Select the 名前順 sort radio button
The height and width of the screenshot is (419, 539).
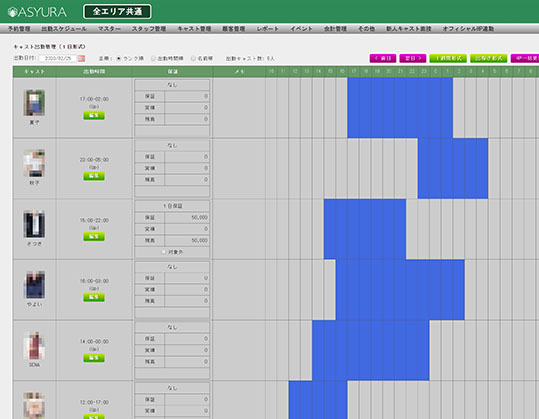point(193,59)
